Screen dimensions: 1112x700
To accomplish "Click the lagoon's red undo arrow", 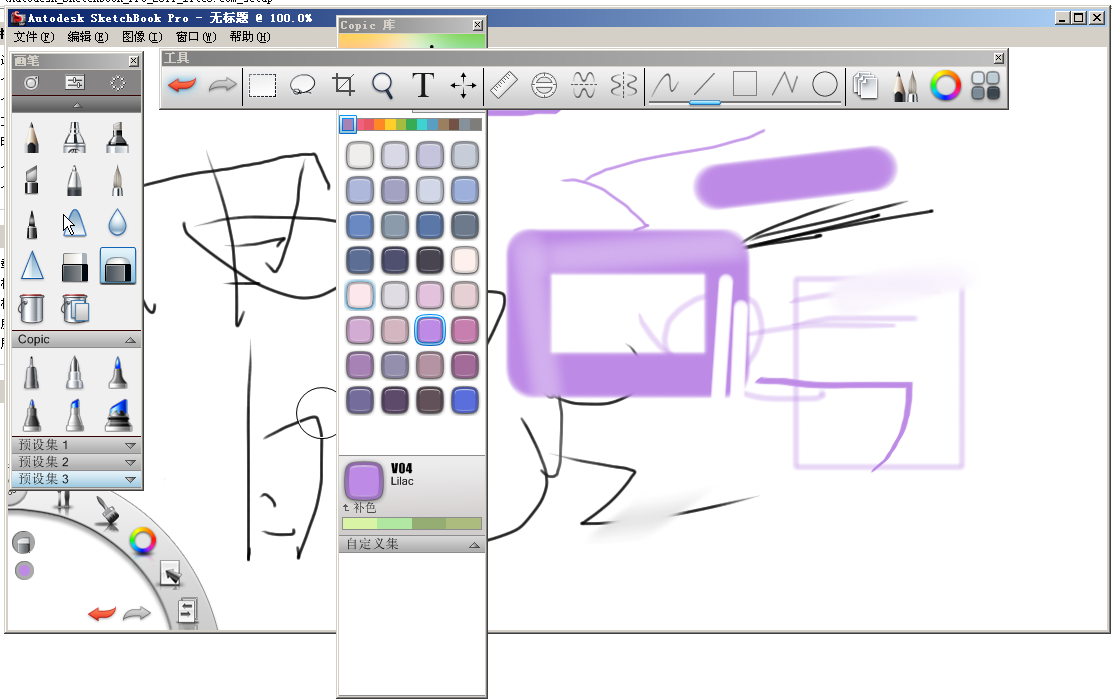I will (x=102, y=613).
